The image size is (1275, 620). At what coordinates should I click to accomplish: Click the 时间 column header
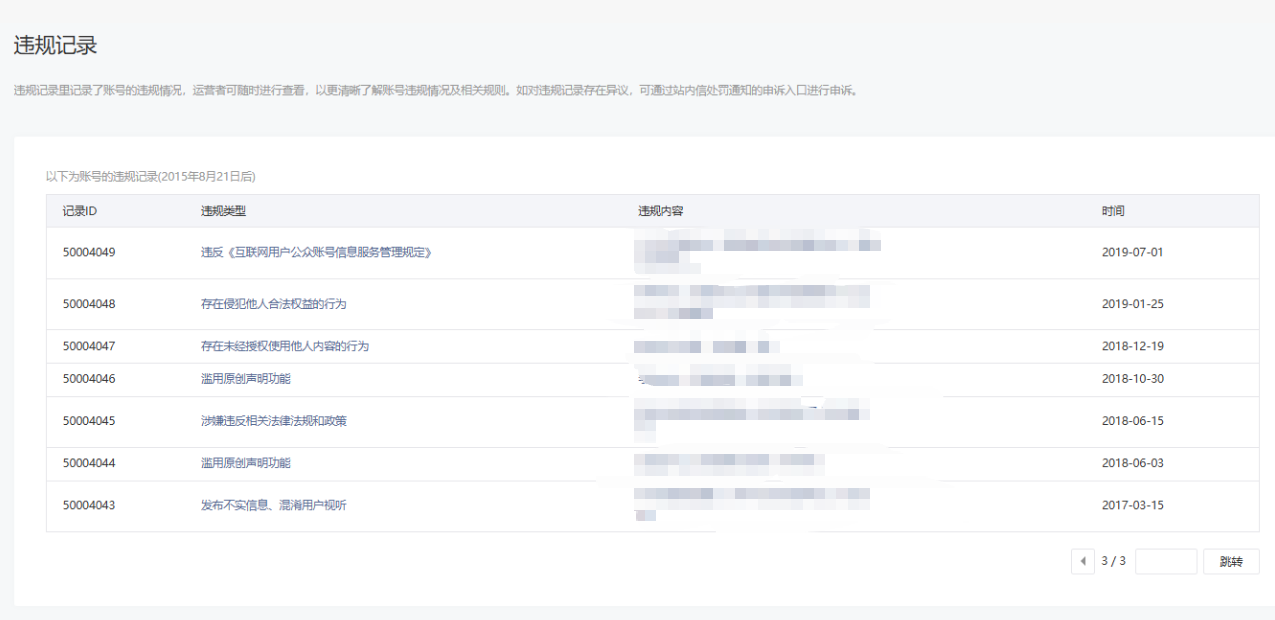(1113, 211)
